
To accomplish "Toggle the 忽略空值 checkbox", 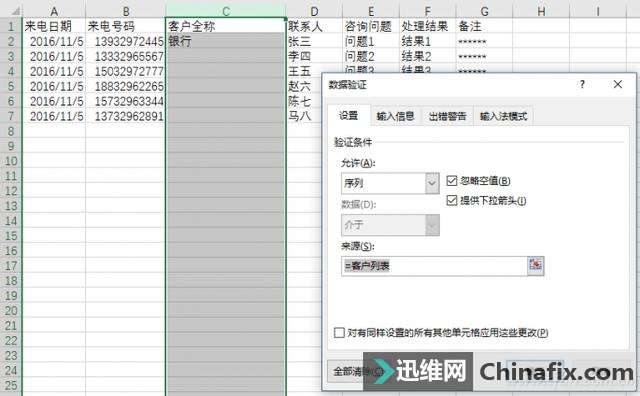I will point(451,180).
